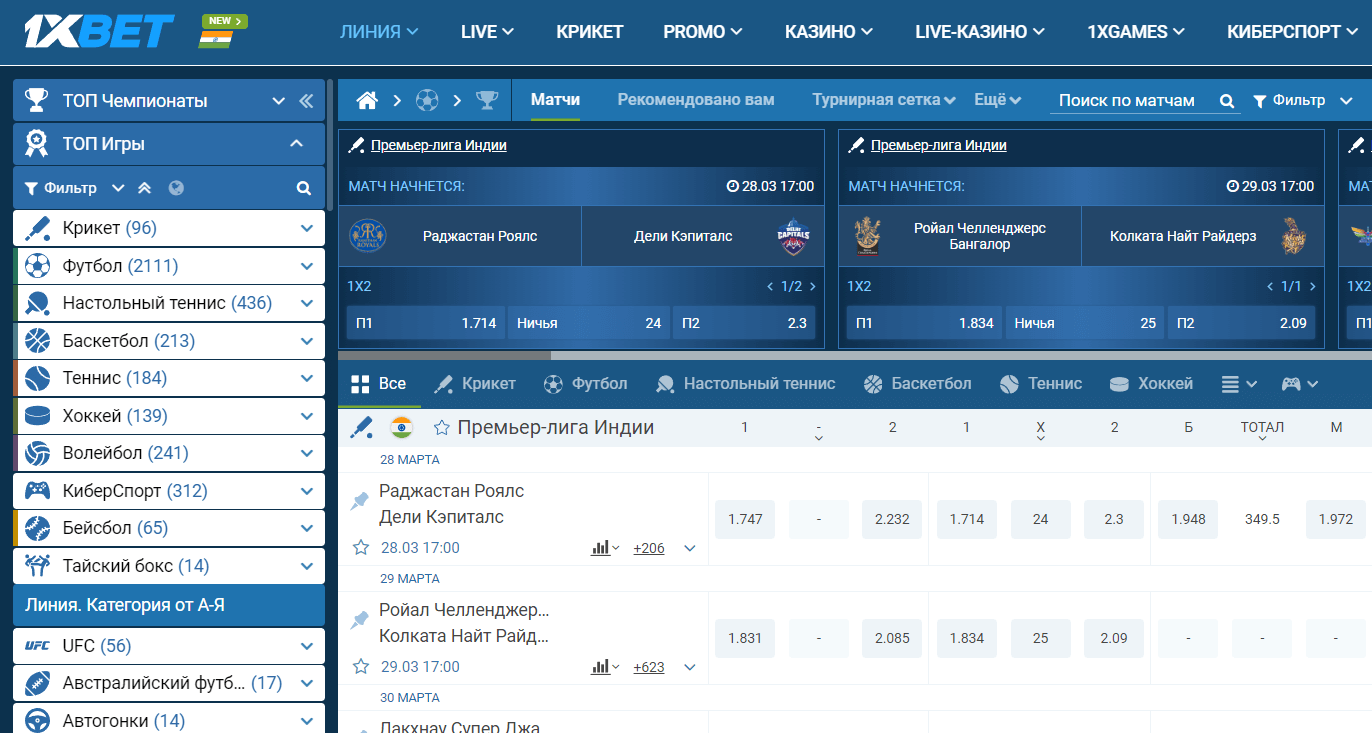The width and height of the screenshot is (1372, 733).
Task: Open the КРИКЕТ top menu item
Action: point(590,32)
